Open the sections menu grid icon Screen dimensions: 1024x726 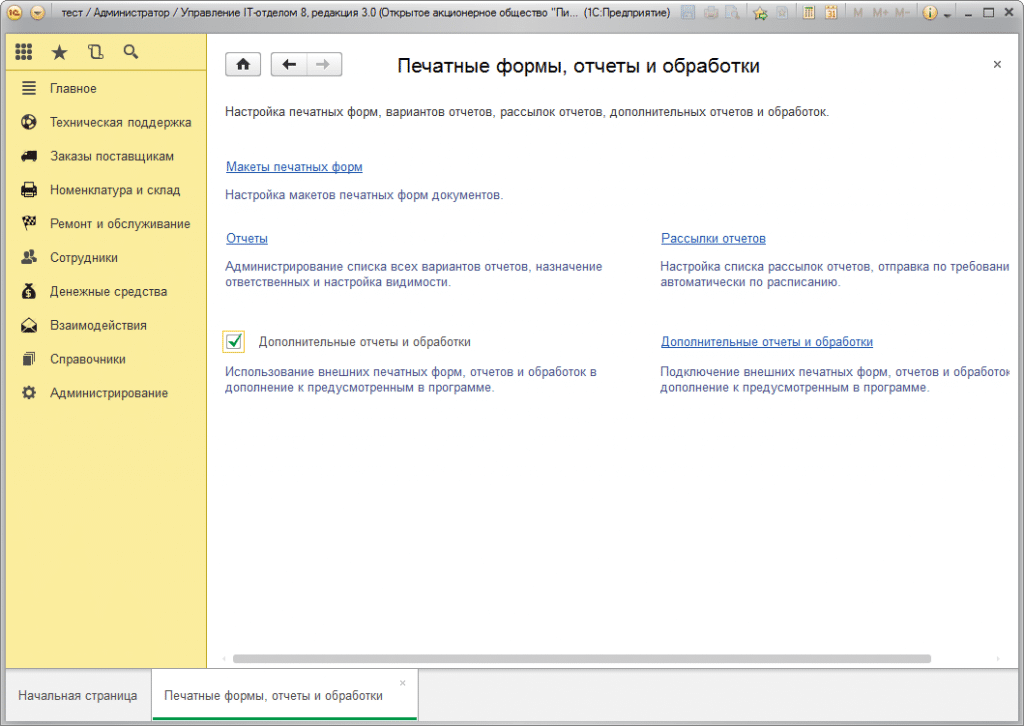click(24, 52)
